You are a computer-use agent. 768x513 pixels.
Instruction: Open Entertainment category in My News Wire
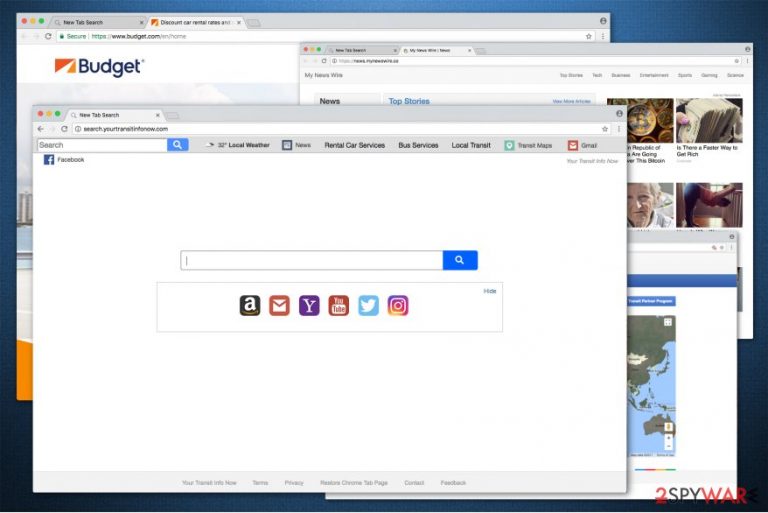click(654, 75)
